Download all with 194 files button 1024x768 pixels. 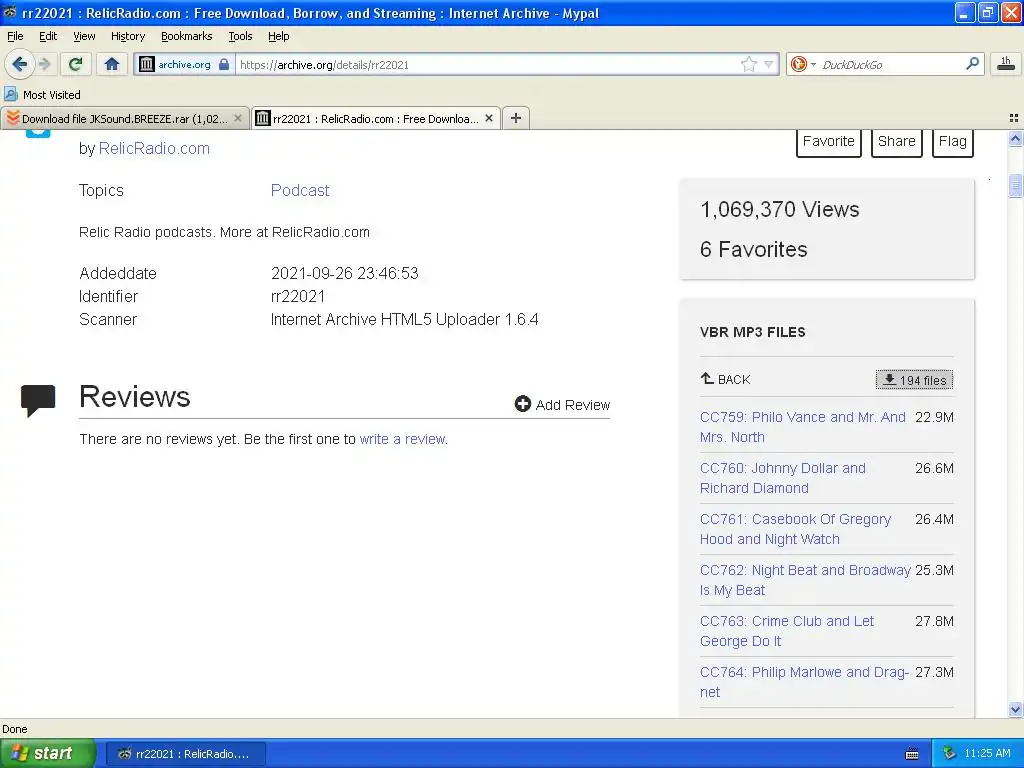(x=914, y=379)
